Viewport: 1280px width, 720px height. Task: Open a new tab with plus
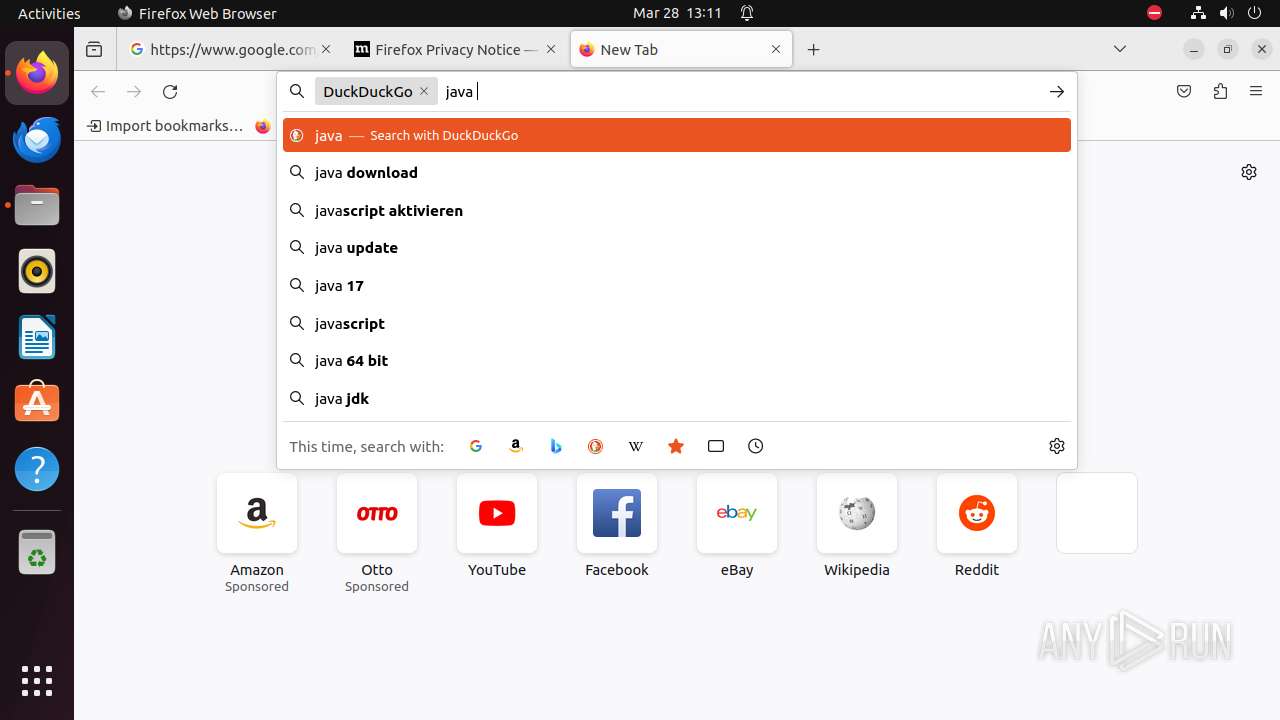[x=814, y=49]
